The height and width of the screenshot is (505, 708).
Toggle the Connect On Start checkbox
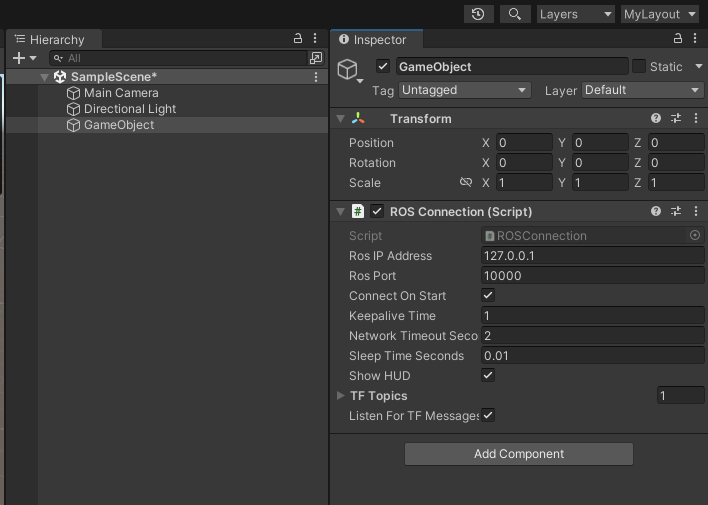[x=488, y=295]
